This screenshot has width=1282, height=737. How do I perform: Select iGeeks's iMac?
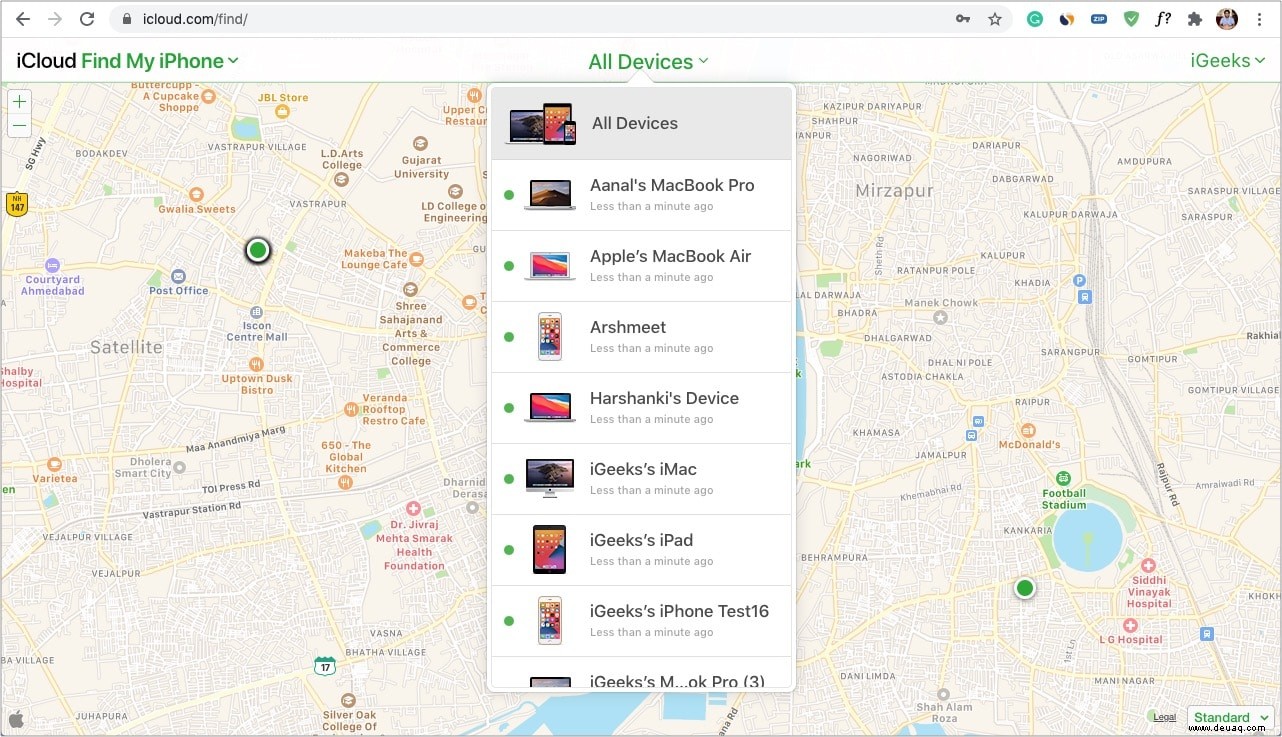point(641,479)
